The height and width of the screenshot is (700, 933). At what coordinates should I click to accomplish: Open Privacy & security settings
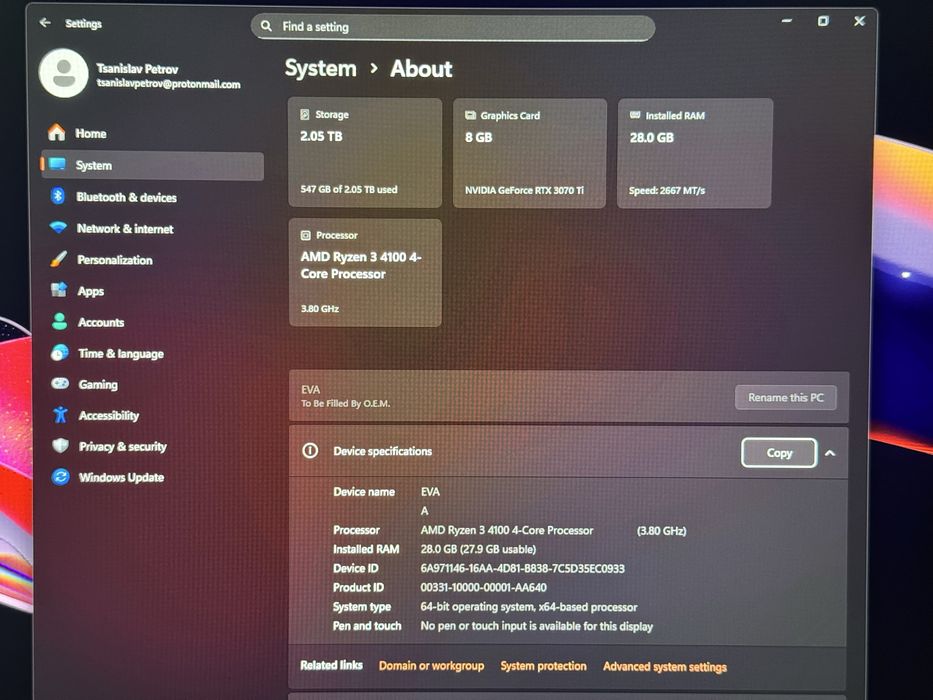tap(152, 446)
